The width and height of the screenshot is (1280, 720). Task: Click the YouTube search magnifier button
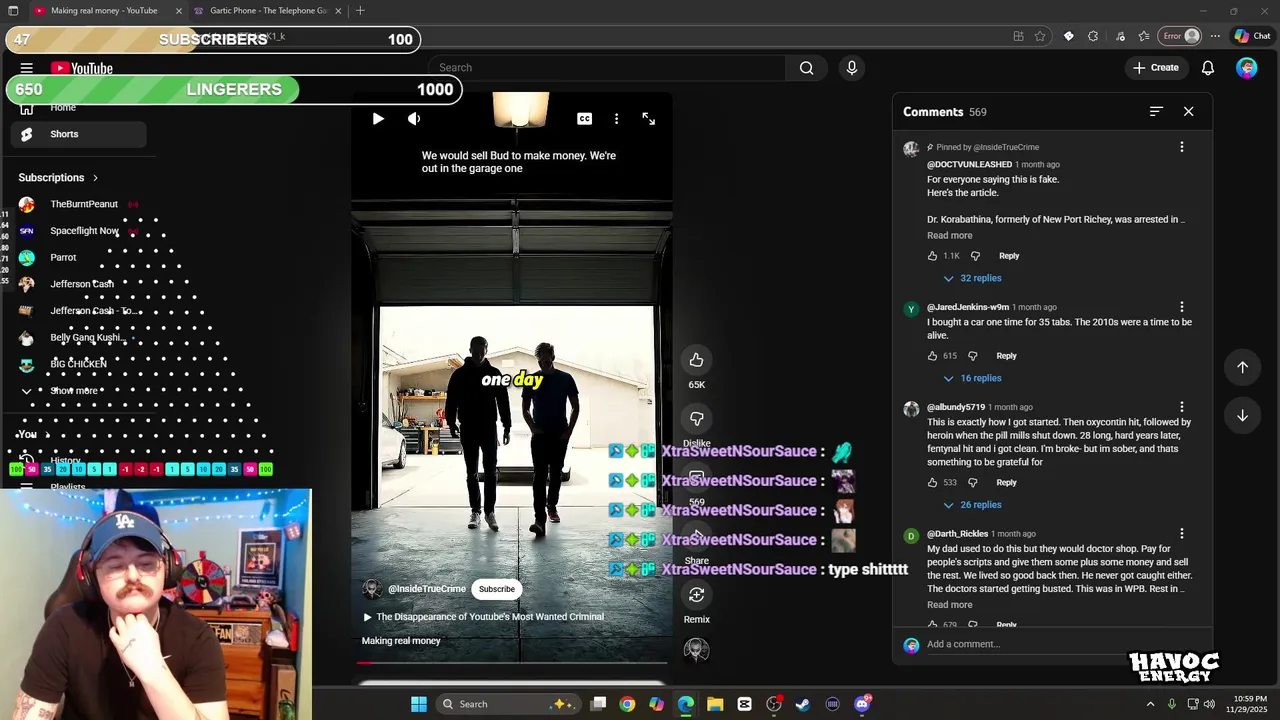(x=806, y=68)
